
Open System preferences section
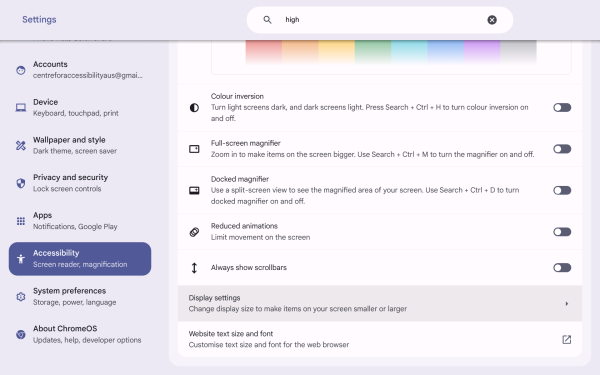80,297
